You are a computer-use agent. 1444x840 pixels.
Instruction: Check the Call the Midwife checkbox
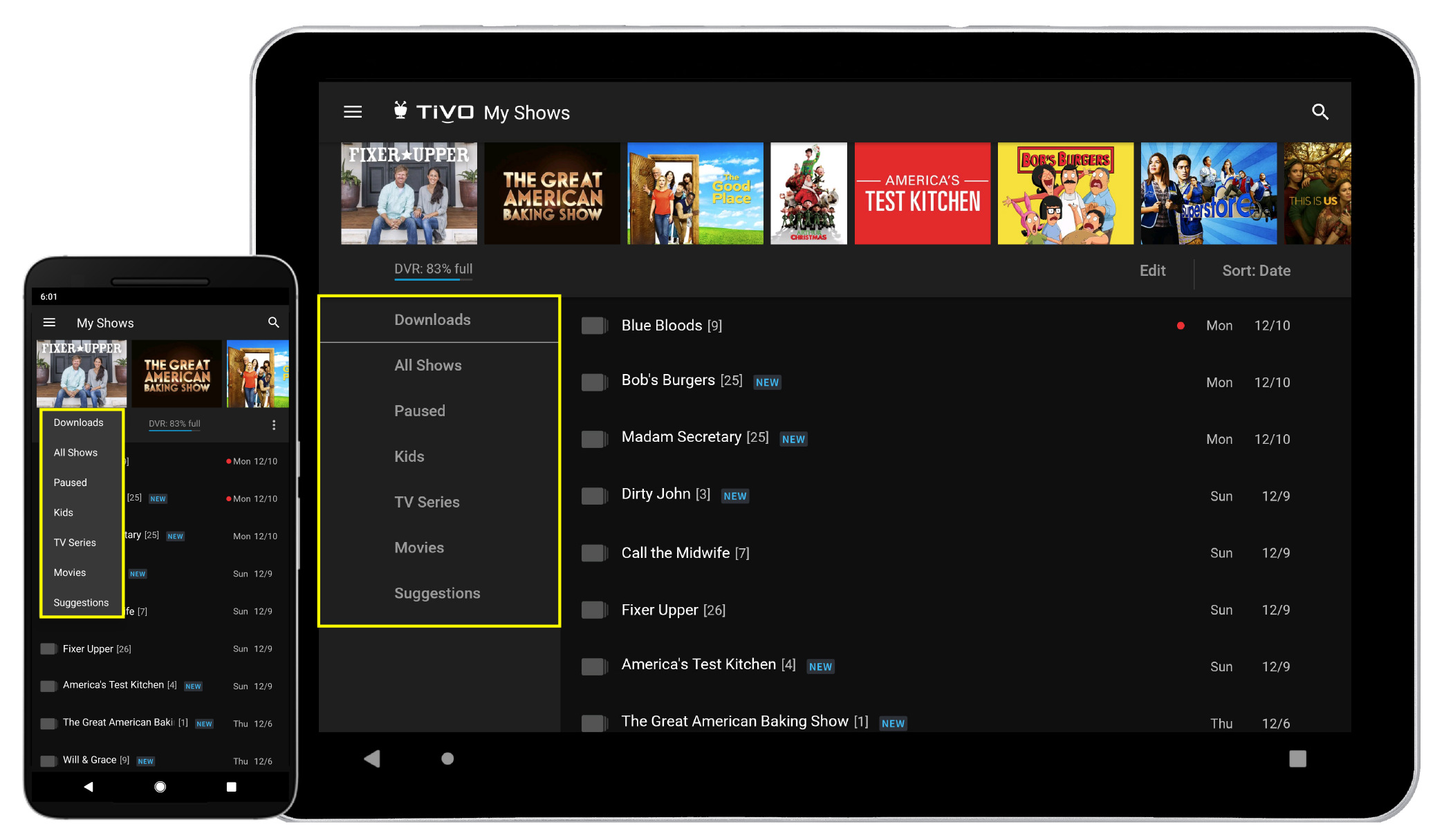point(594,553)
